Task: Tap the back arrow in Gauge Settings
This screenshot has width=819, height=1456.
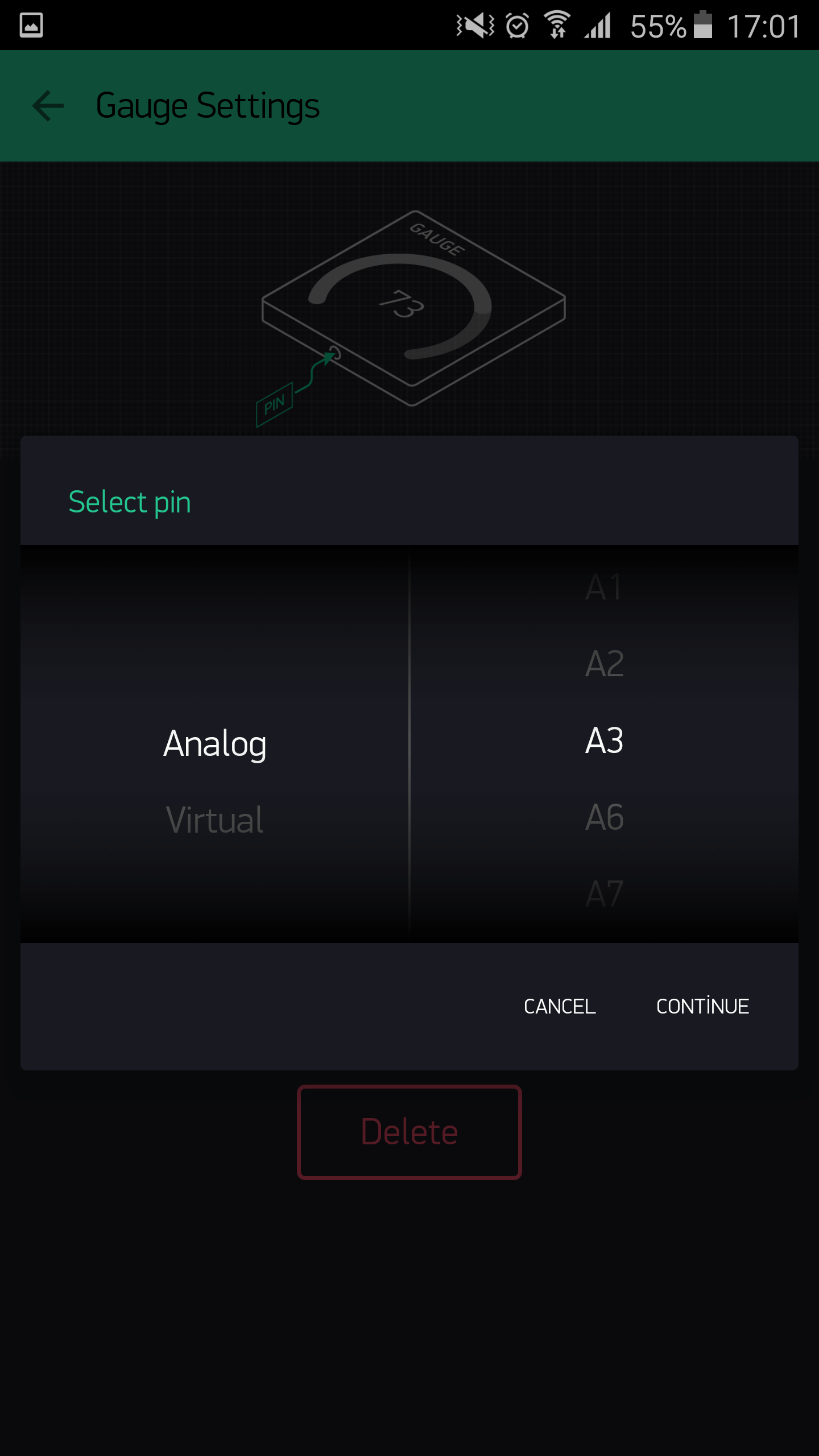Action: pos(48,106)
